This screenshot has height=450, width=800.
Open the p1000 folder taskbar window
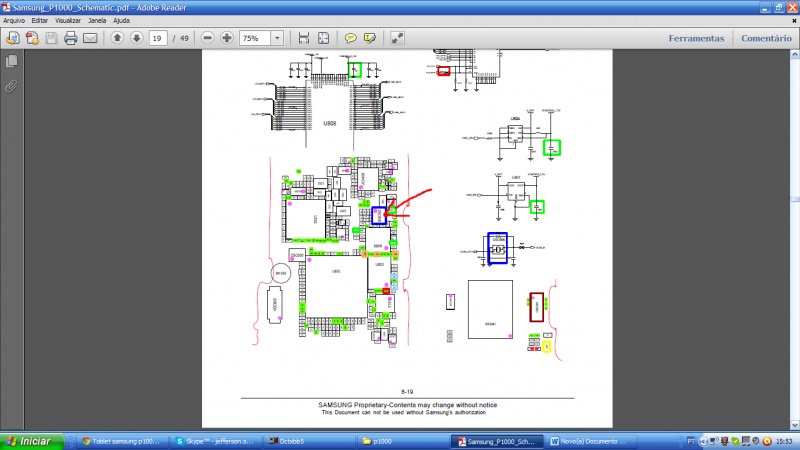point(402,441)
